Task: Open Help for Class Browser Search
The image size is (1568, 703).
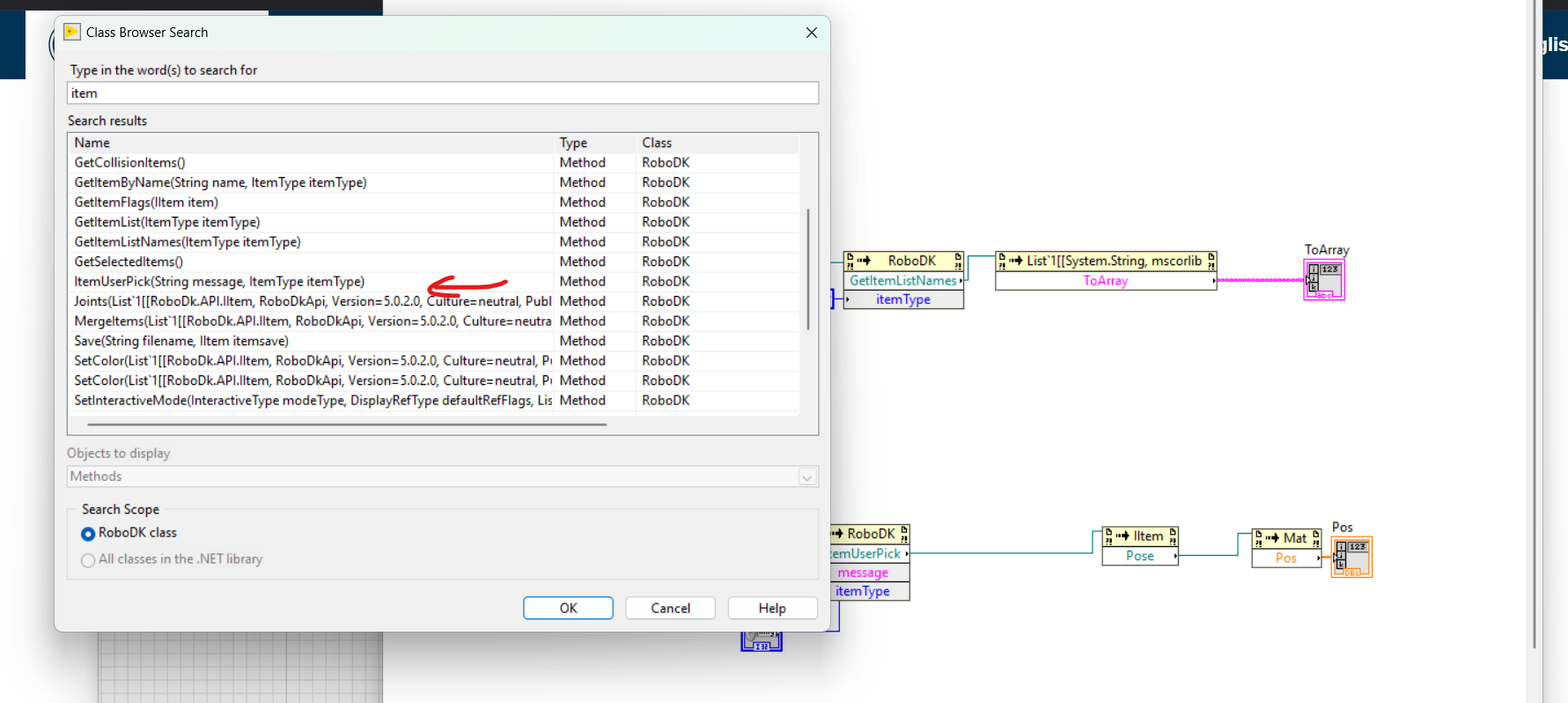Action: 771,608
